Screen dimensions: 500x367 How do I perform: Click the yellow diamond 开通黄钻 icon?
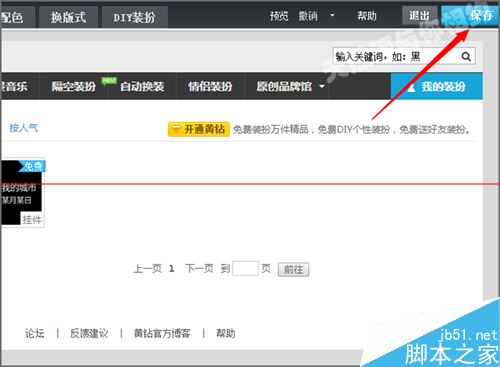[176, 129]
